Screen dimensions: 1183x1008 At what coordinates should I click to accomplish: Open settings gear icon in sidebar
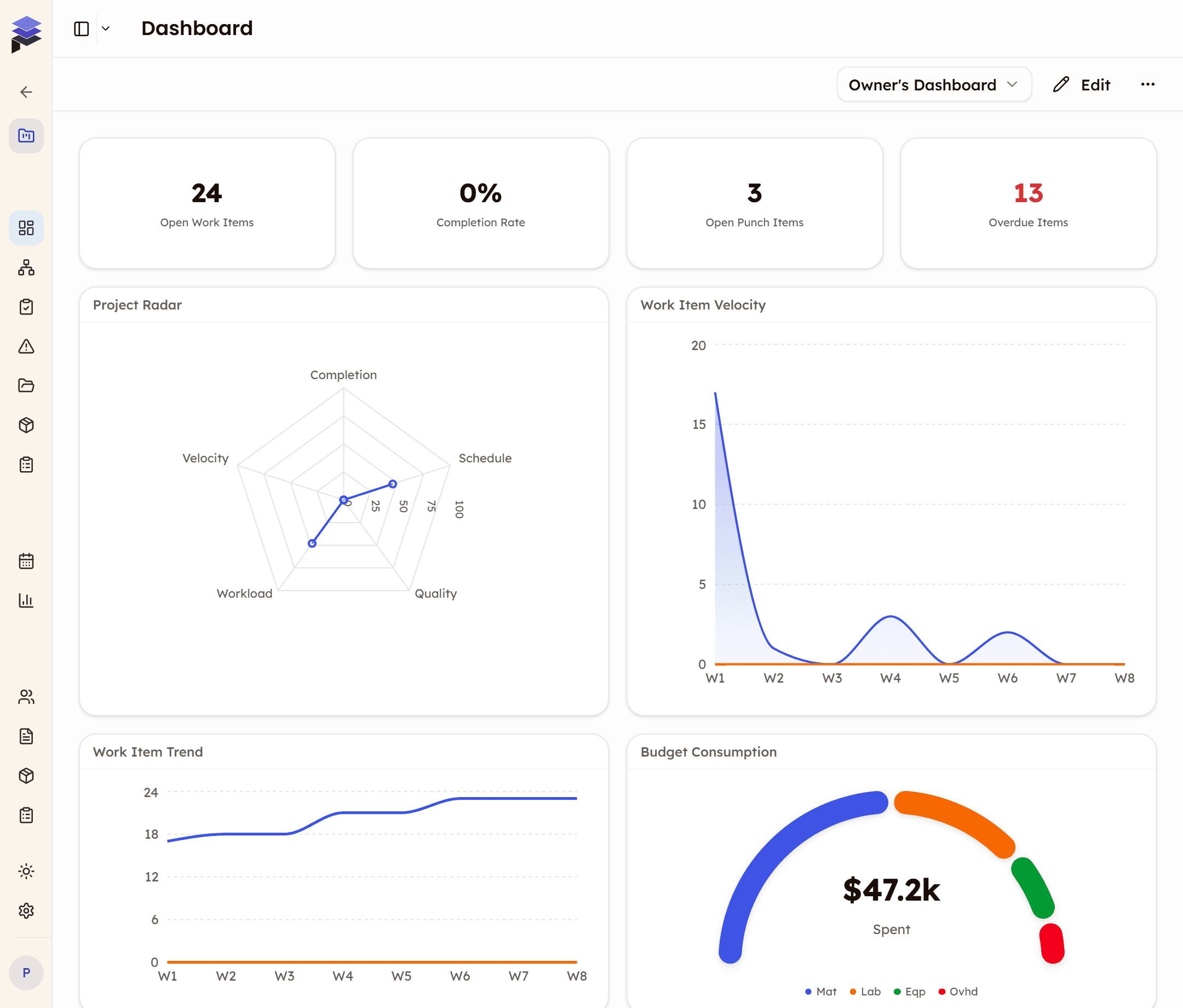[26, 910]
